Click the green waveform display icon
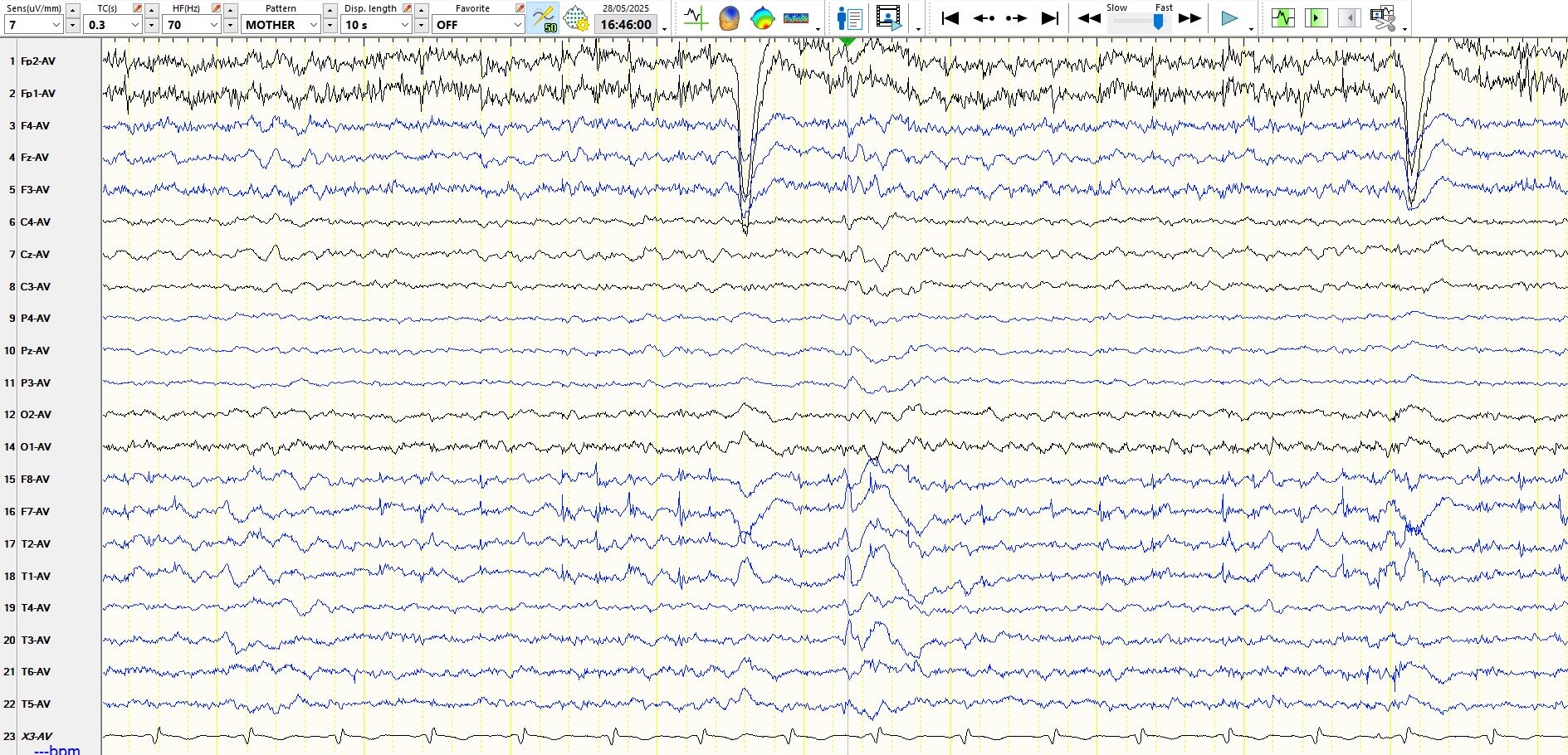Screen dimensions: 1568x755 tap(1282, 17)
